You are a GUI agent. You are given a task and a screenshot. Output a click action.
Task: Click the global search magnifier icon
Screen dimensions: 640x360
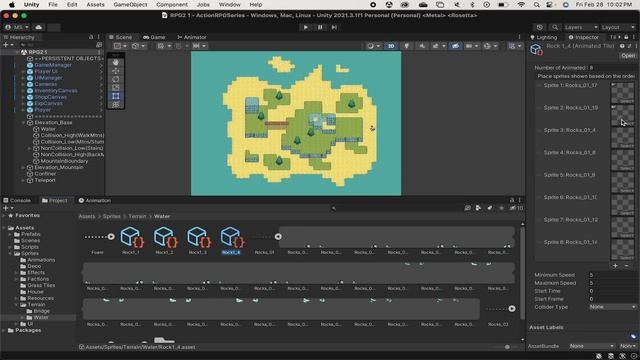click(x=555, y=27)
